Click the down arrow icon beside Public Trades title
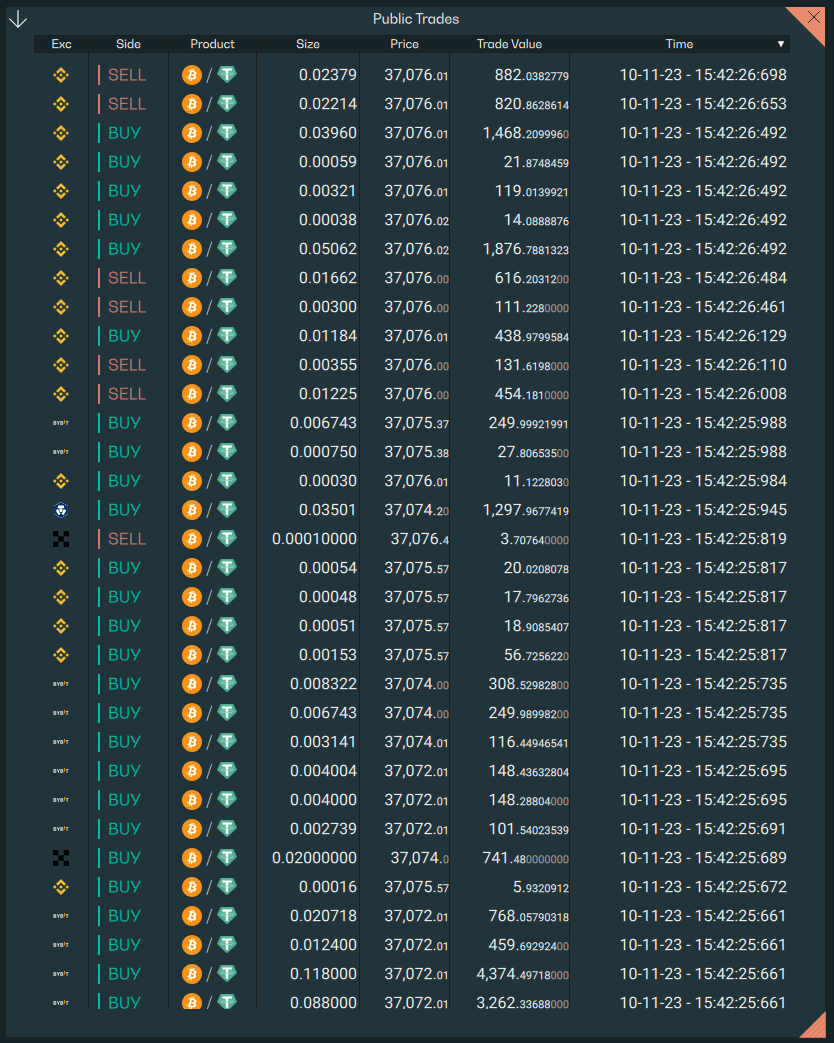The width and height of the screenshot is (834, 1043). click(x=18, y=19)
